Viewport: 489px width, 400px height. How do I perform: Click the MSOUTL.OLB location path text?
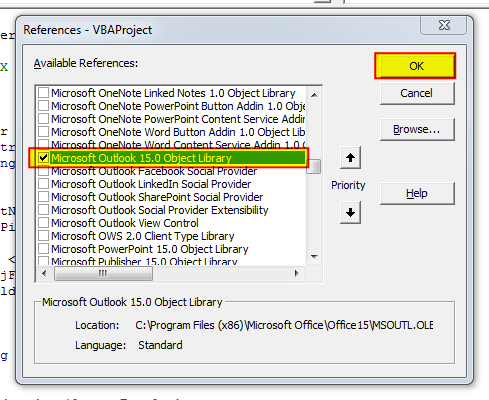coord(284,325)
